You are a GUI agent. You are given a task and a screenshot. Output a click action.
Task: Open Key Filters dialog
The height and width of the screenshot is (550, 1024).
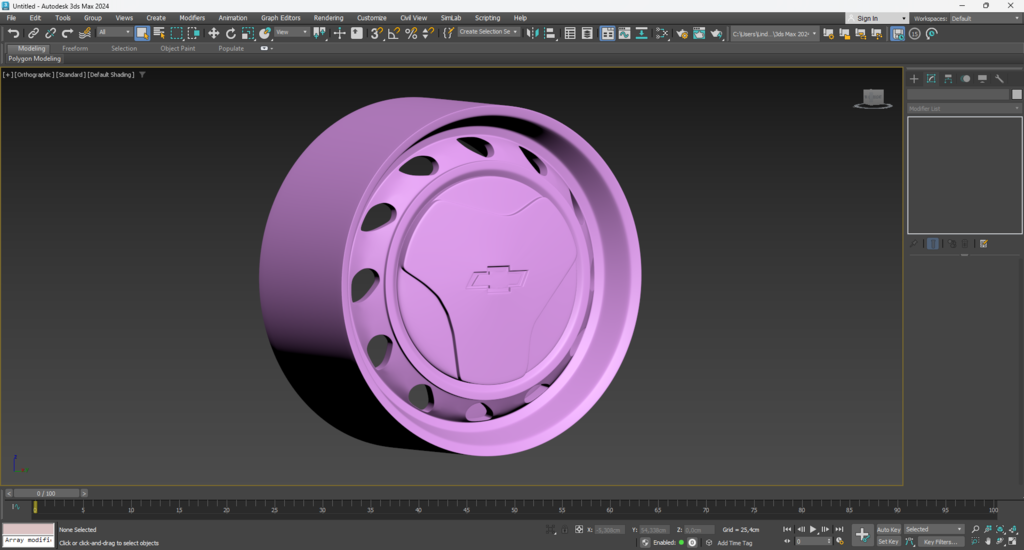[940, 542]
